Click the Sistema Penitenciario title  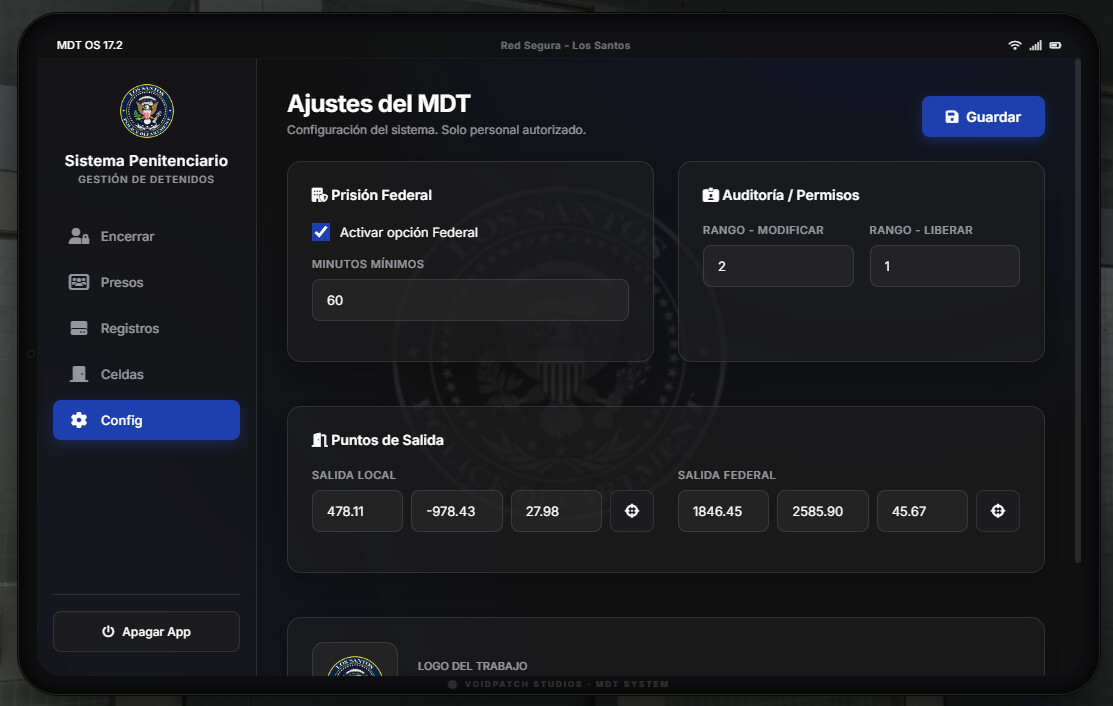(146, 160)
